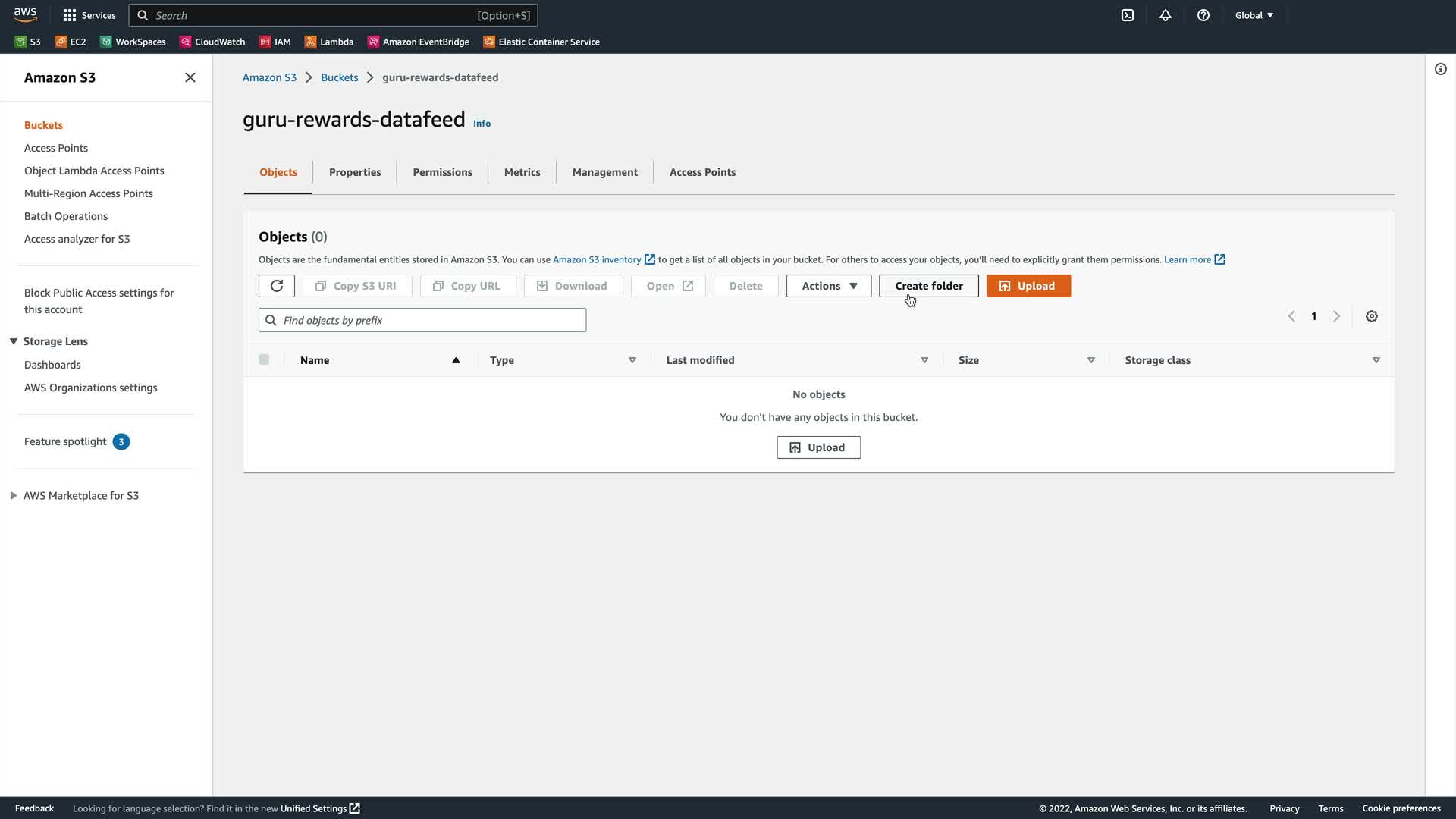
Task: Open the info panel icon at right edge
Action: pyautogui.click(x=1440, y=70)
